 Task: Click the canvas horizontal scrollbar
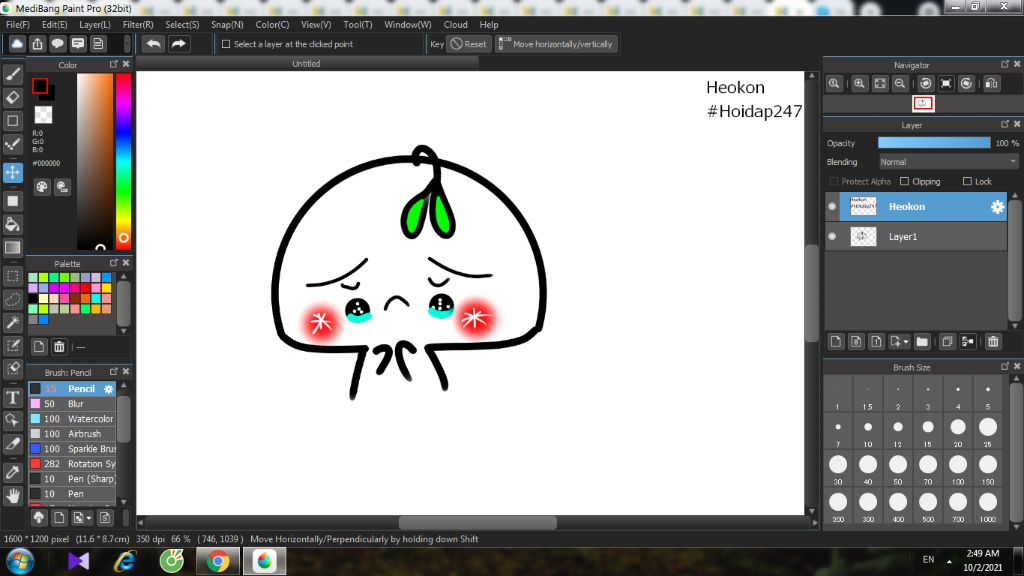coord(477,522)
